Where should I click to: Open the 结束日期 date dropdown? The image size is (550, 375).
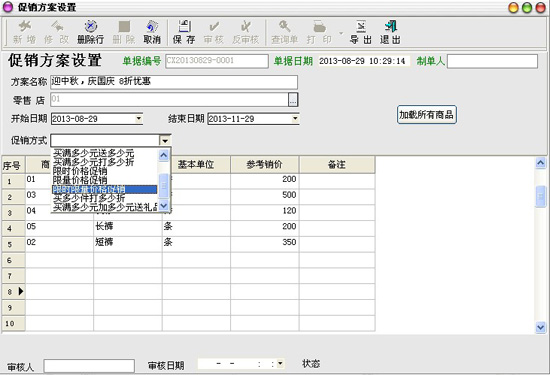click(x=295, y=119)
